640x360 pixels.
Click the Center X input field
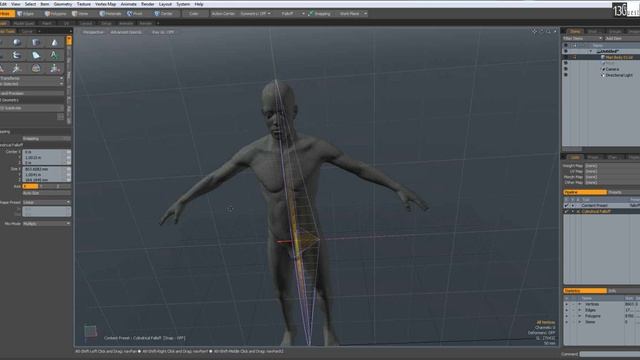(x=44, y=152)
